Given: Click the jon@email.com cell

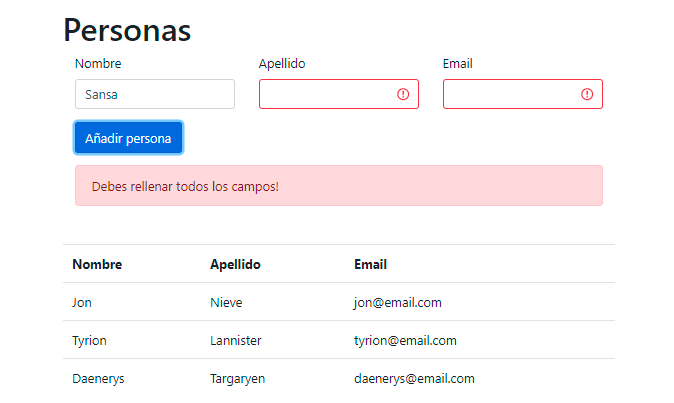Looking at the screenshot, I should (397, 302).
